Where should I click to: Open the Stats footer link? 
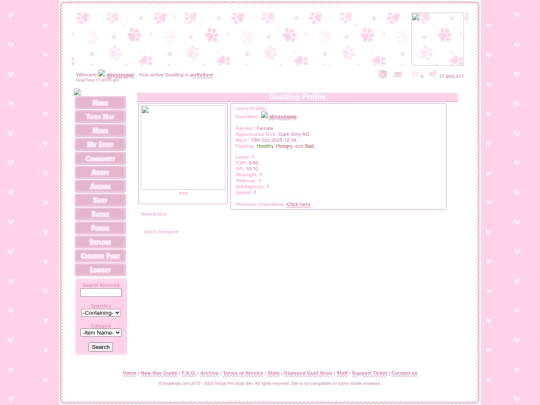tap(273, 373)
